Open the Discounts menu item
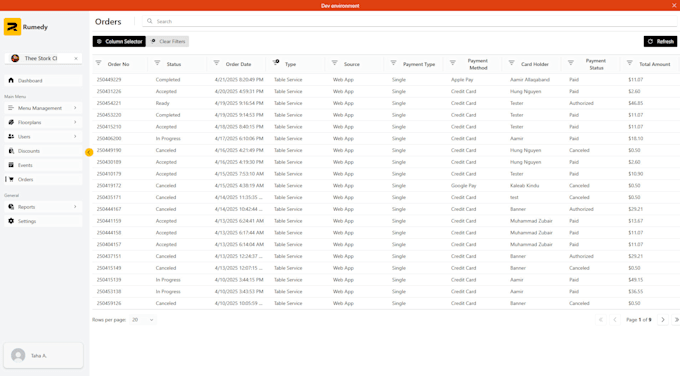This screenshot has height=376, width=680. click(43, 151)
